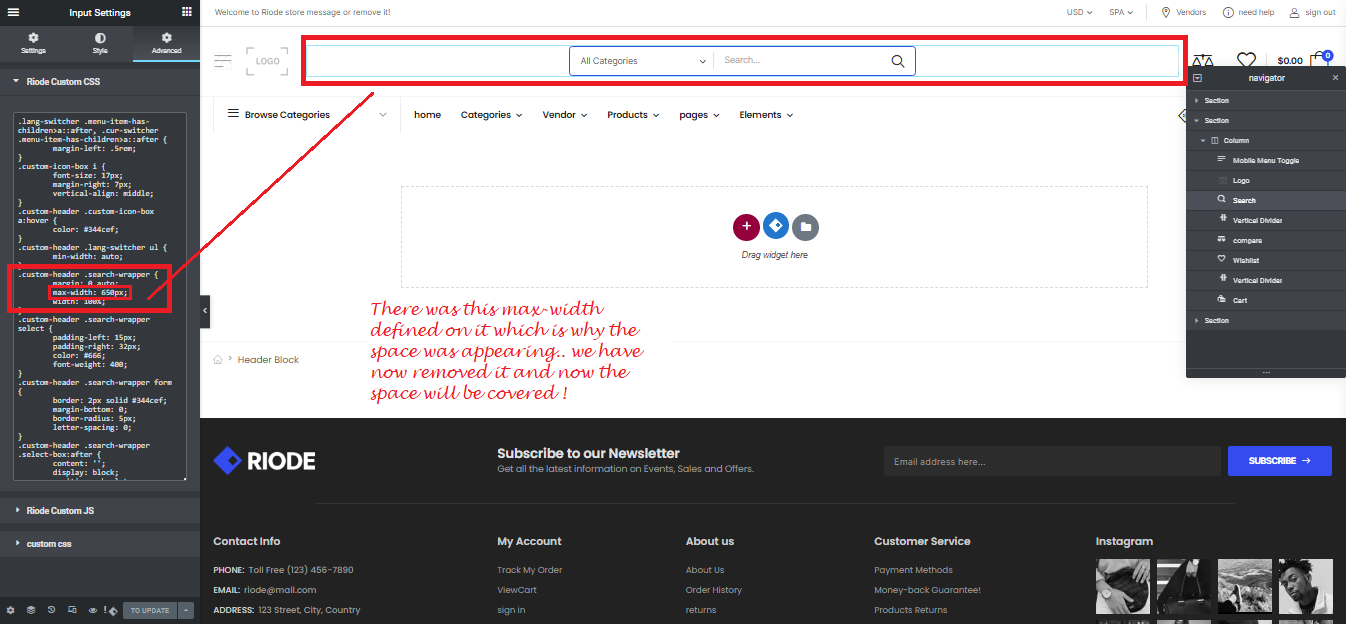Open the Categories nav menu
The height and width of the screenshot is (624, 1346).
491,115
